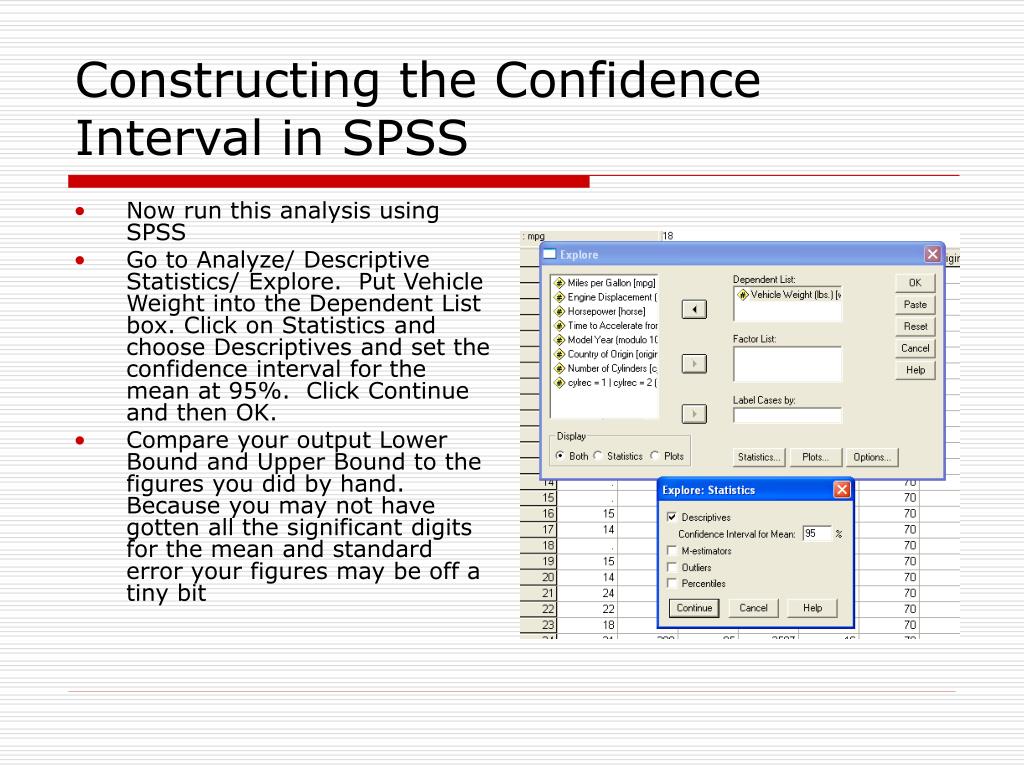Screen dimensions: 1024x768
Task: Click the Horsepower variable icon
Action: tap(559, 312)
